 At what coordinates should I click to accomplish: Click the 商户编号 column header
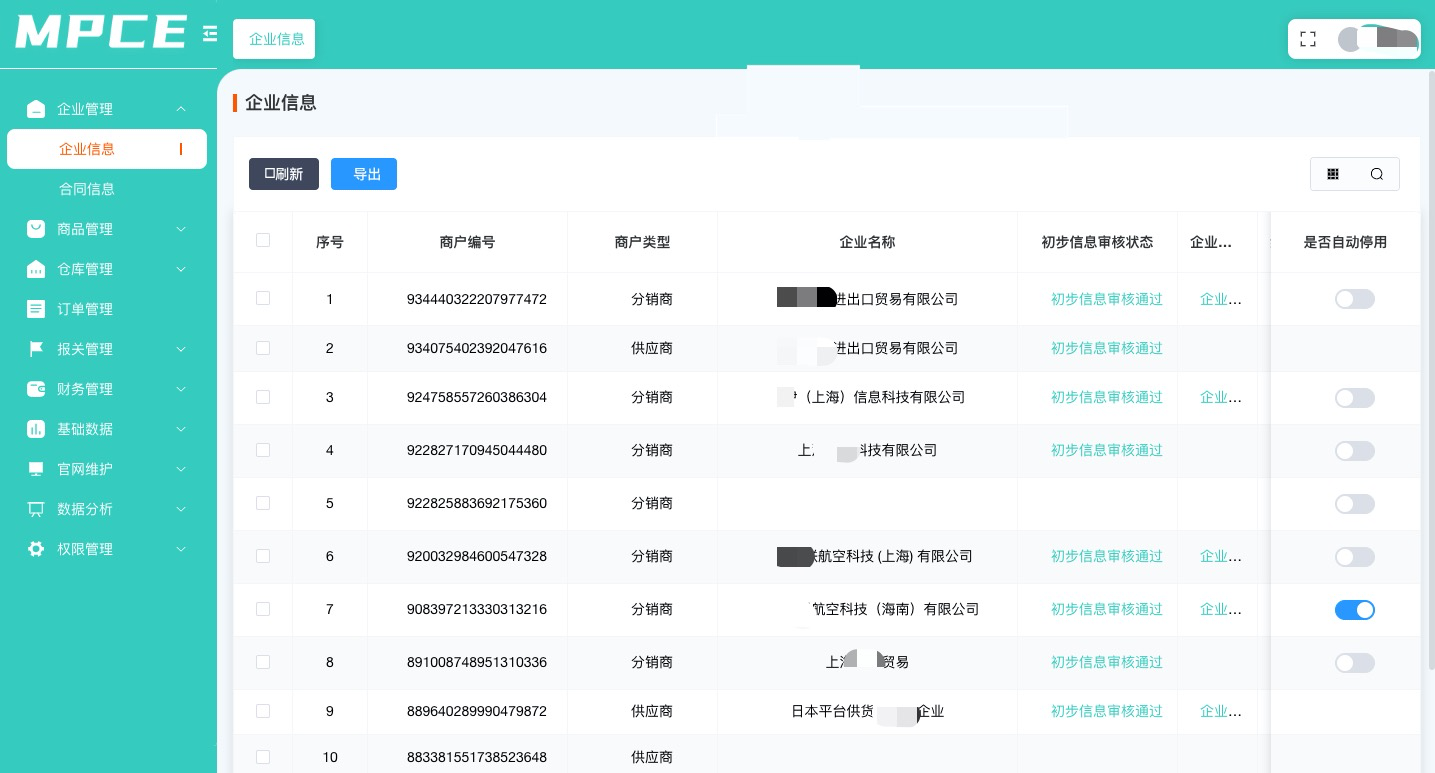pos(467,242)
